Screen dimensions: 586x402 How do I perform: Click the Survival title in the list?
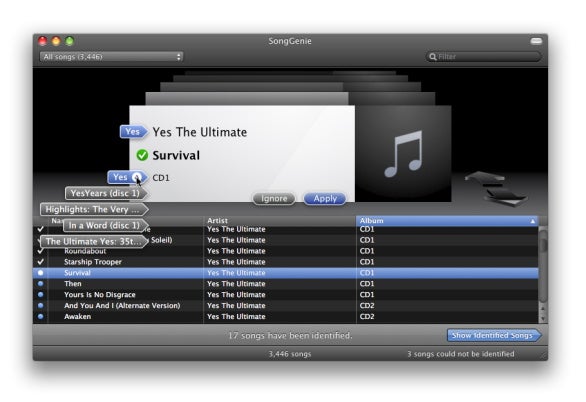77,273
